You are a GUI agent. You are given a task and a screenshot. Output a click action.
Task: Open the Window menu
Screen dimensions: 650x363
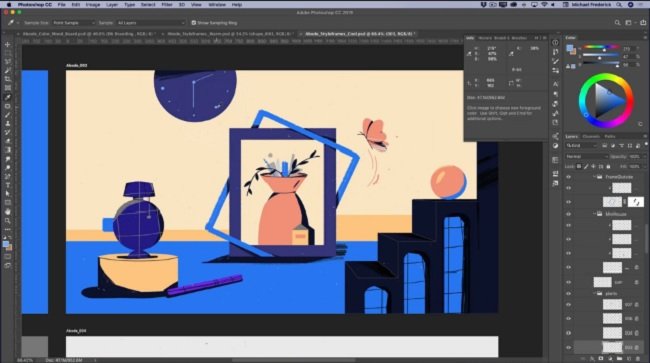coord(217,5)
